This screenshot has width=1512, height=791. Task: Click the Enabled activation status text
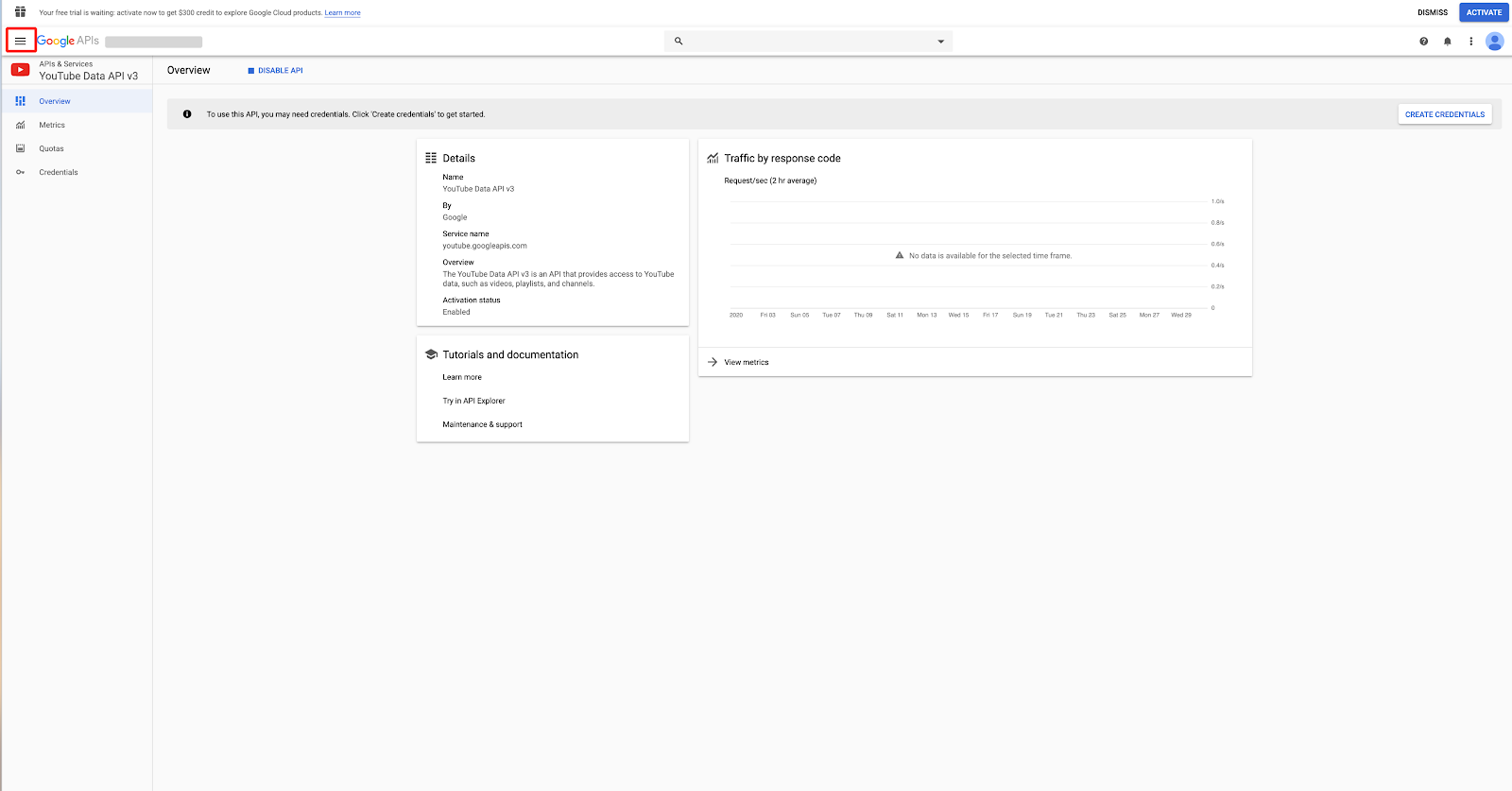[x=456, y=312]
